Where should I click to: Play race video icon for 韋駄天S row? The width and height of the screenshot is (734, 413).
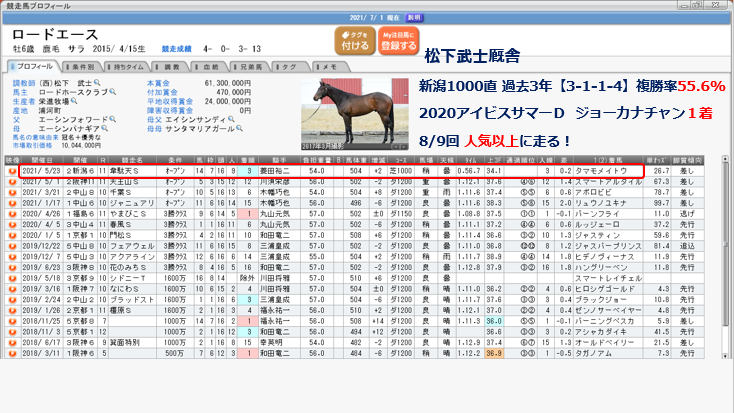(13, 171)
